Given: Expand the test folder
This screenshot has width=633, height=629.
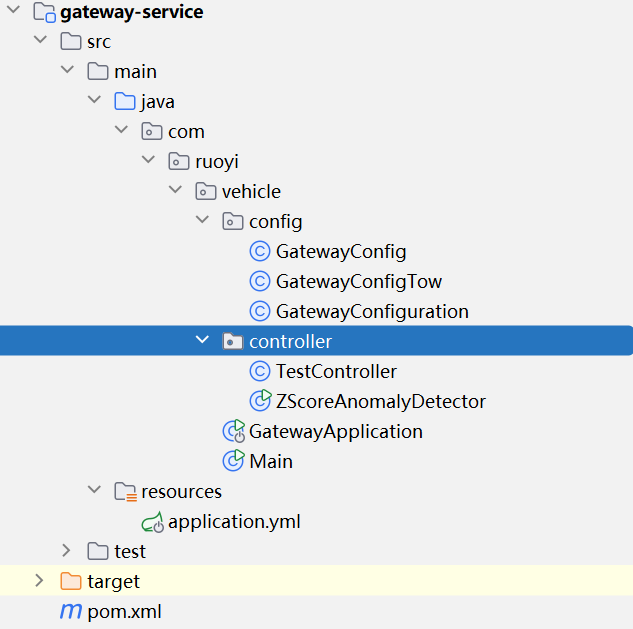Looking at the screenshot, I should (x=67, y=551).
